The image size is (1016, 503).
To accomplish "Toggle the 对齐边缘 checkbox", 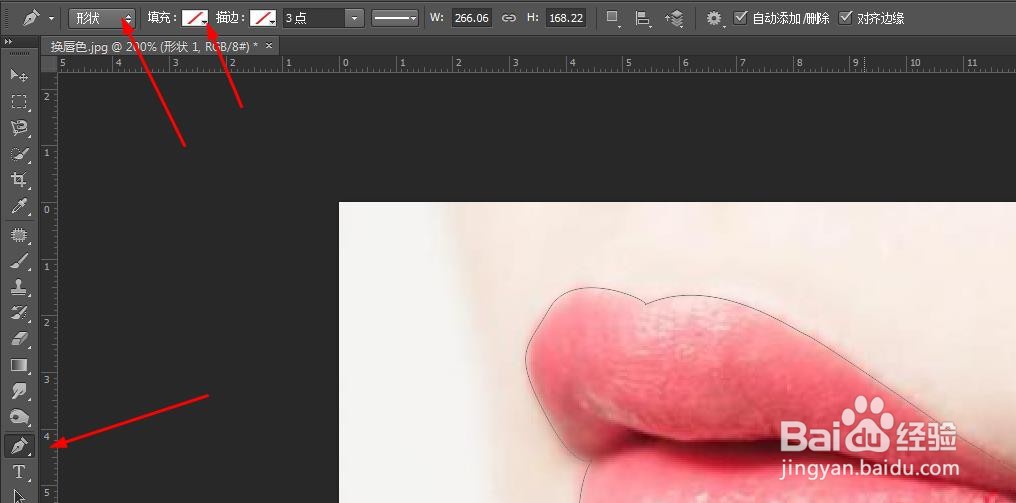I will tap(845, 18).
